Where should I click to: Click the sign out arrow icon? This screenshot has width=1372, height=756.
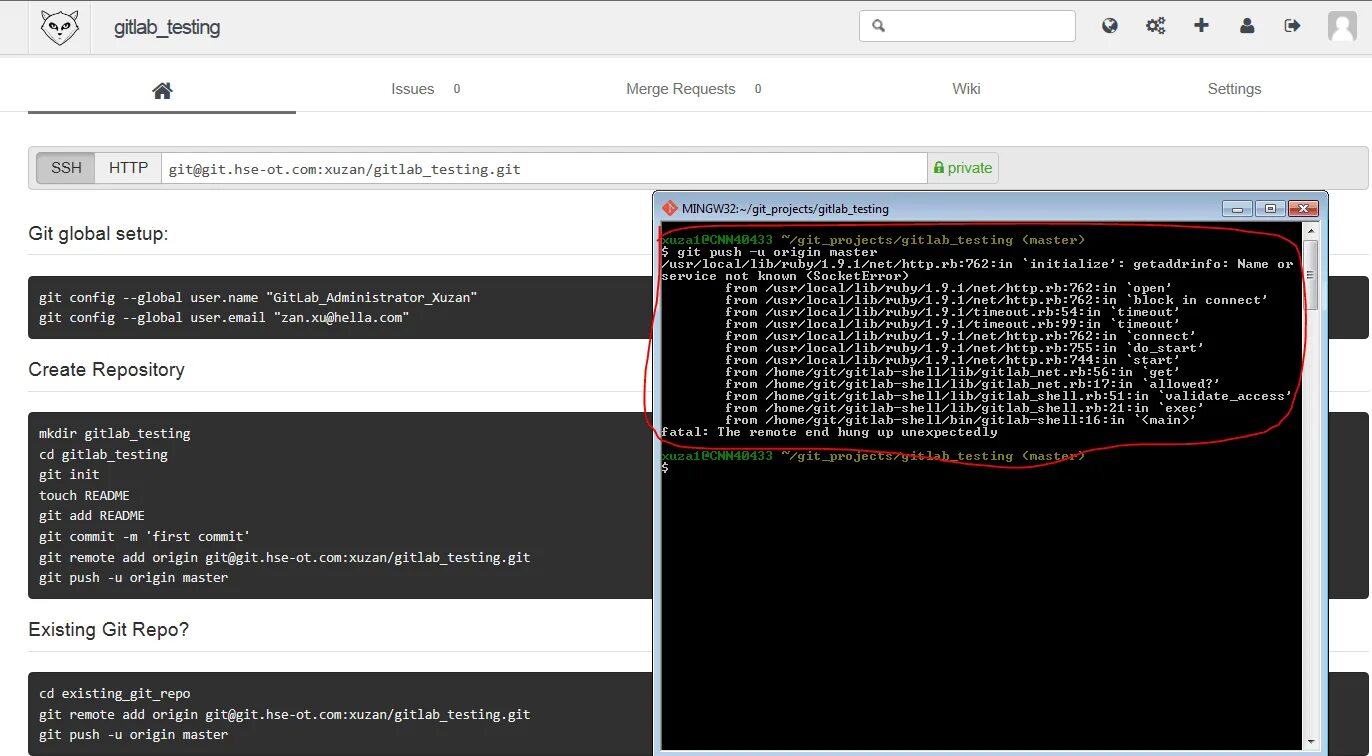[1293, 26]
